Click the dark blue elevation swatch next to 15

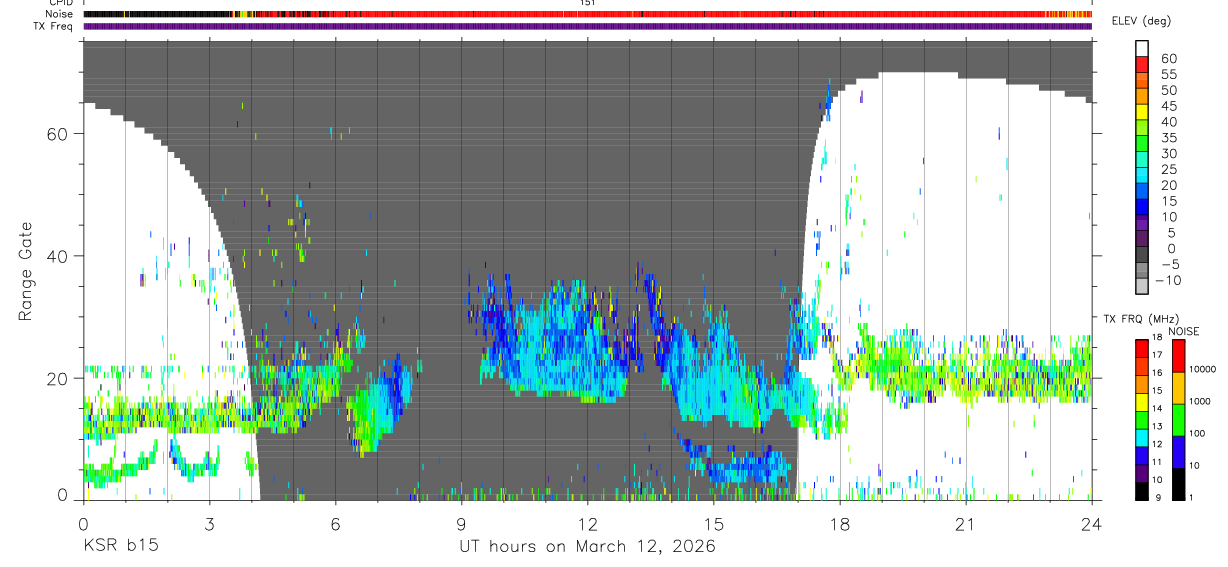tap(1142, 205)
